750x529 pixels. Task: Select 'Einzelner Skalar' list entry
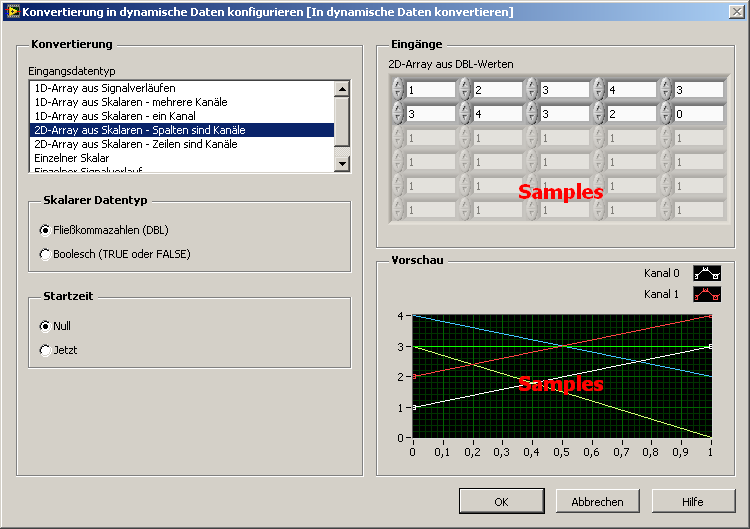pyautogui.click(x=182, y=158)
